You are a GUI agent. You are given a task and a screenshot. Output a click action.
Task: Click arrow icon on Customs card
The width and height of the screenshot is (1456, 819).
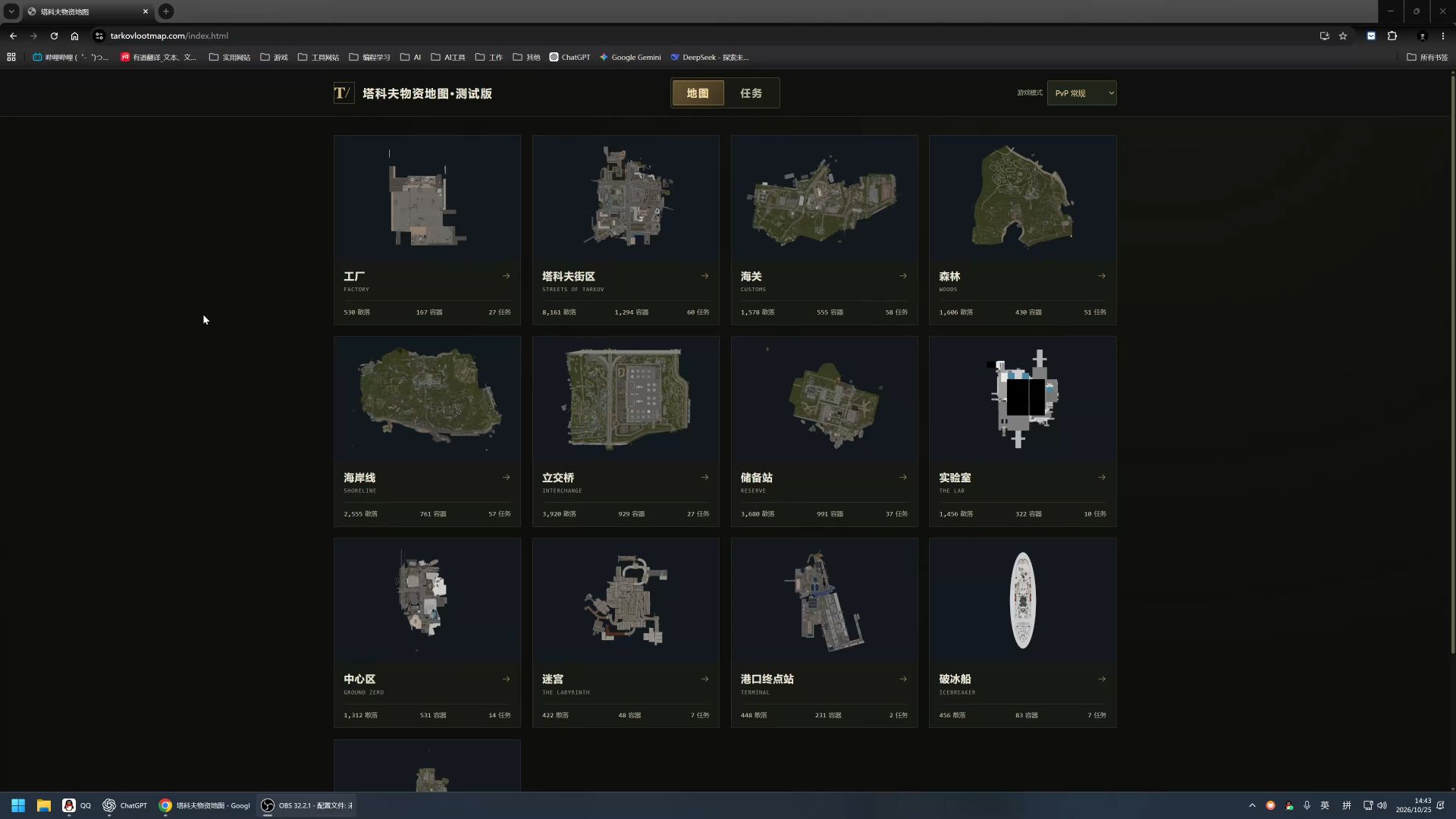coord(903,276)
